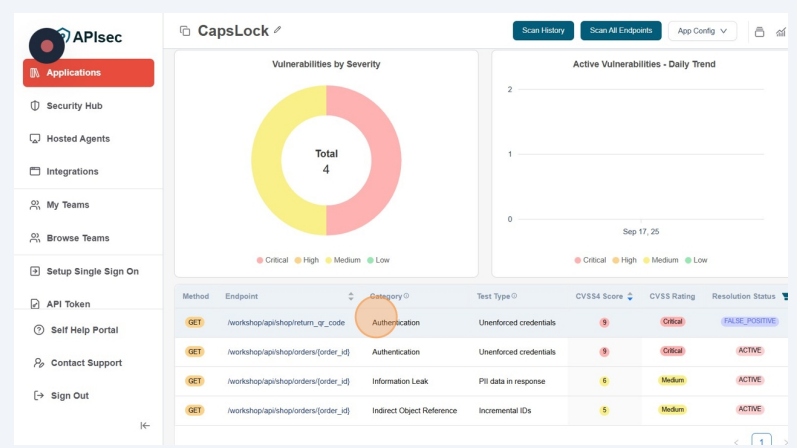Sort the table by Endpoint column arrows
This screenshot has width=797, height=448.
tap(351, 296)
